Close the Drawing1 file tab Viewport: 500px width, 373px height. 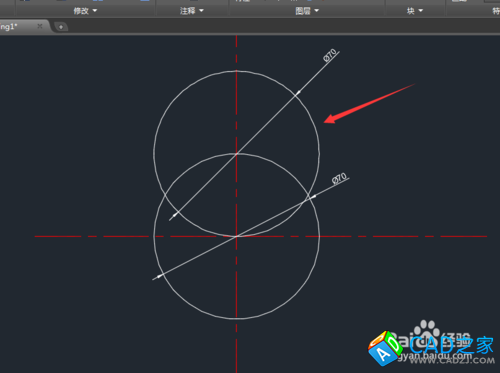tap(40, 26)
